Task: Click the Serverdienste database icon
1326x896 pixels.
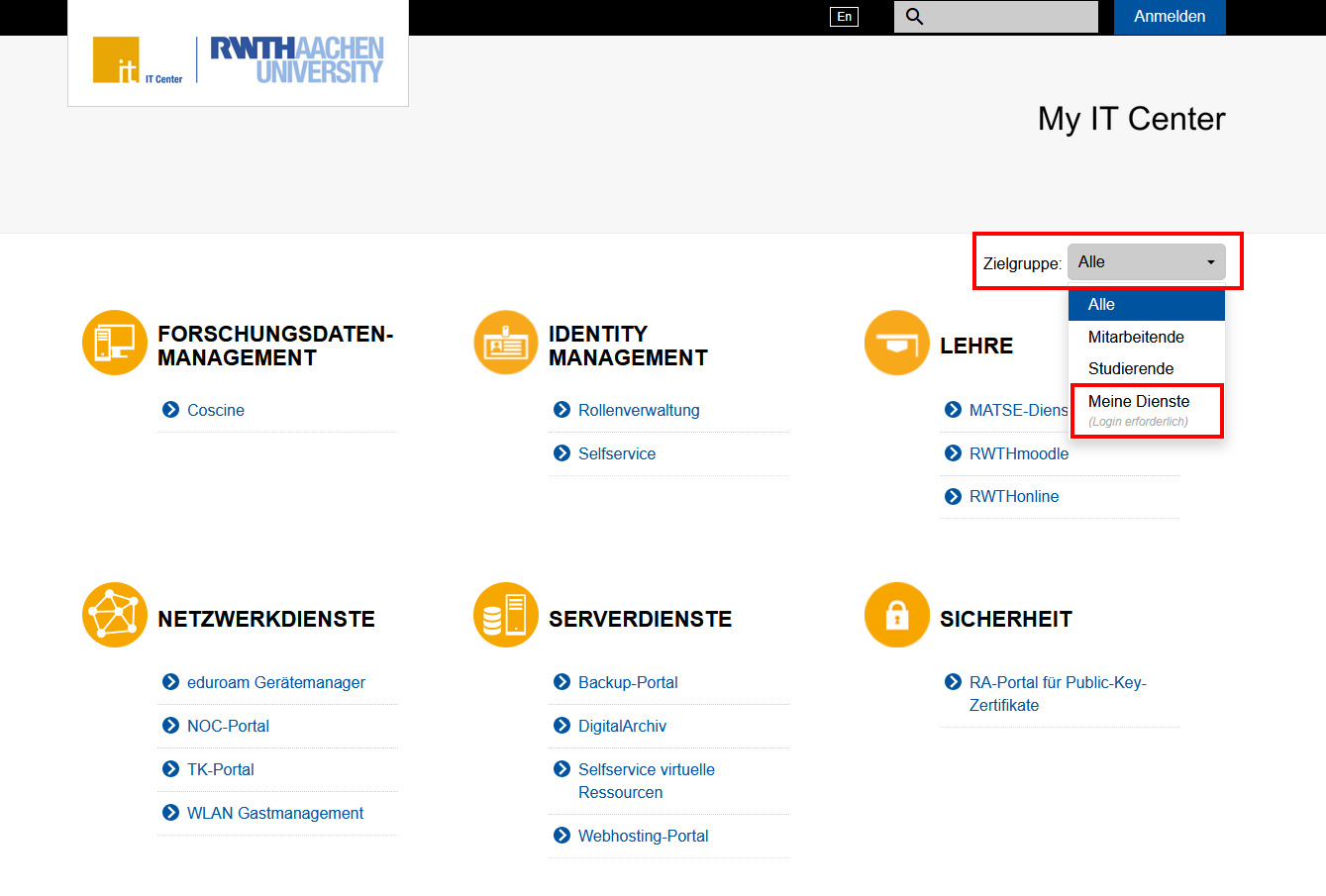Action: click(x=505, y=615)
